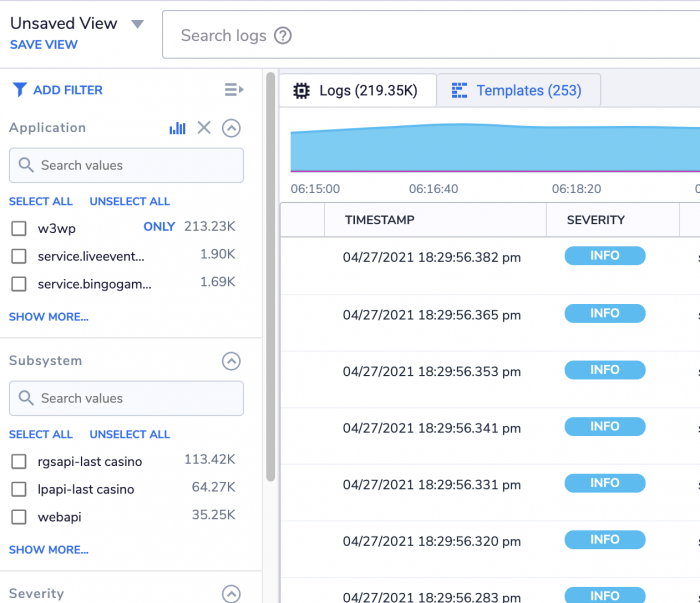Collapse the filter sidebar panel icon
This screenshot has width=700, height=603.
pyautogui.click(x=234, y=90)
